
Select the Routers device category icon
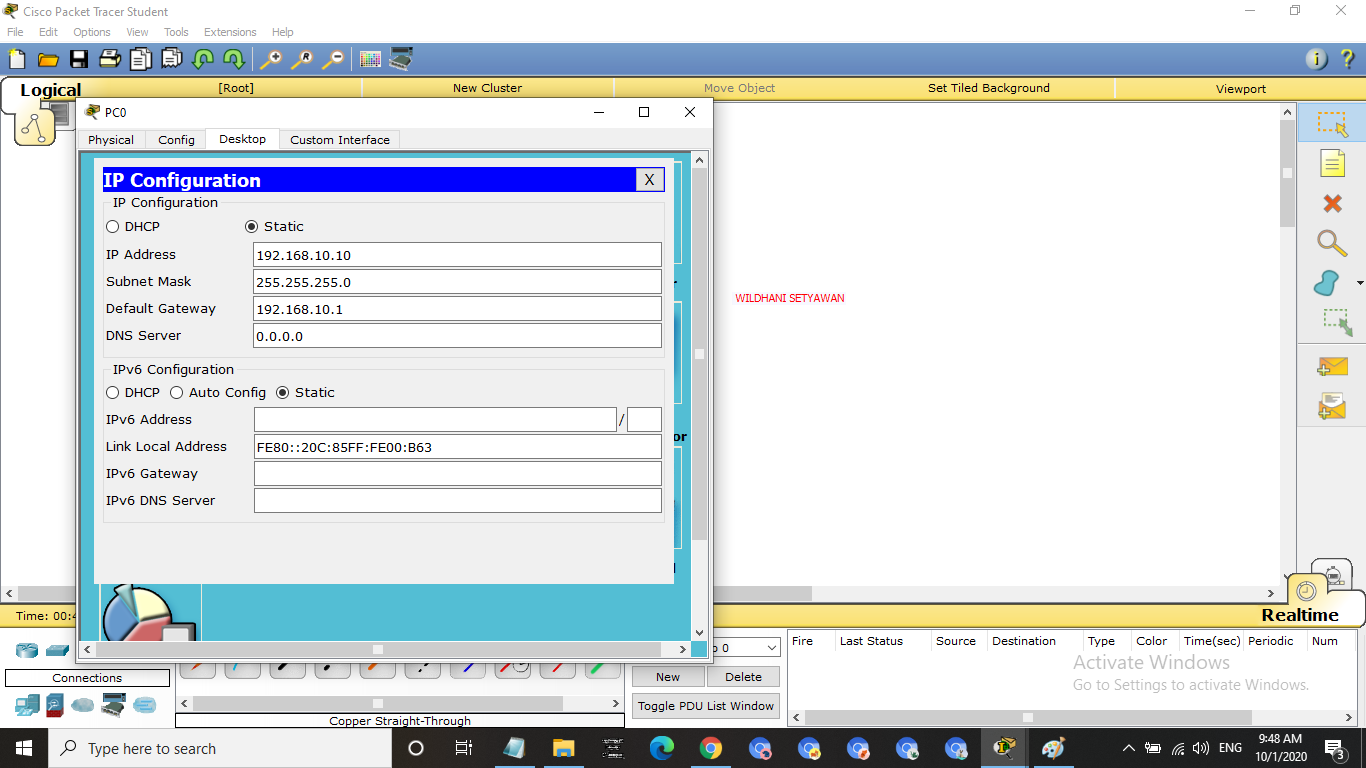pyautogui.click(x=27, y=650)
